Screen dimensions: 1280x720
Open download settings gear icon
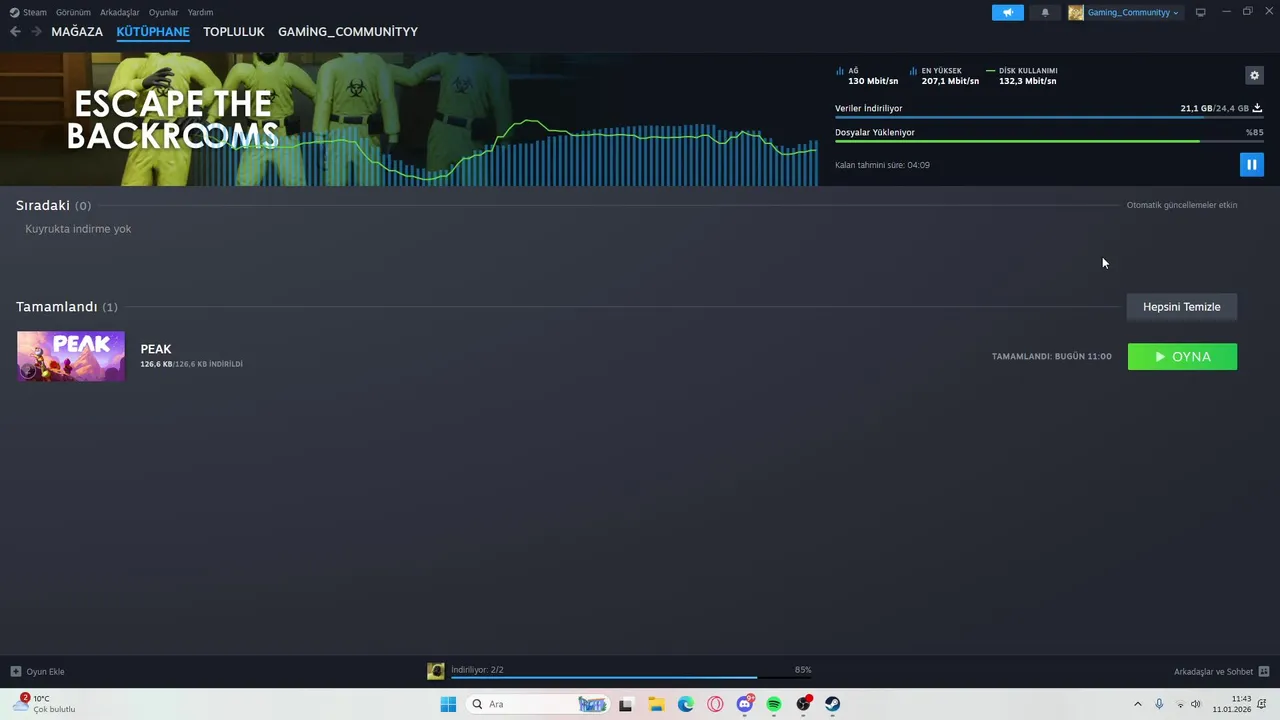(1254, 75)
